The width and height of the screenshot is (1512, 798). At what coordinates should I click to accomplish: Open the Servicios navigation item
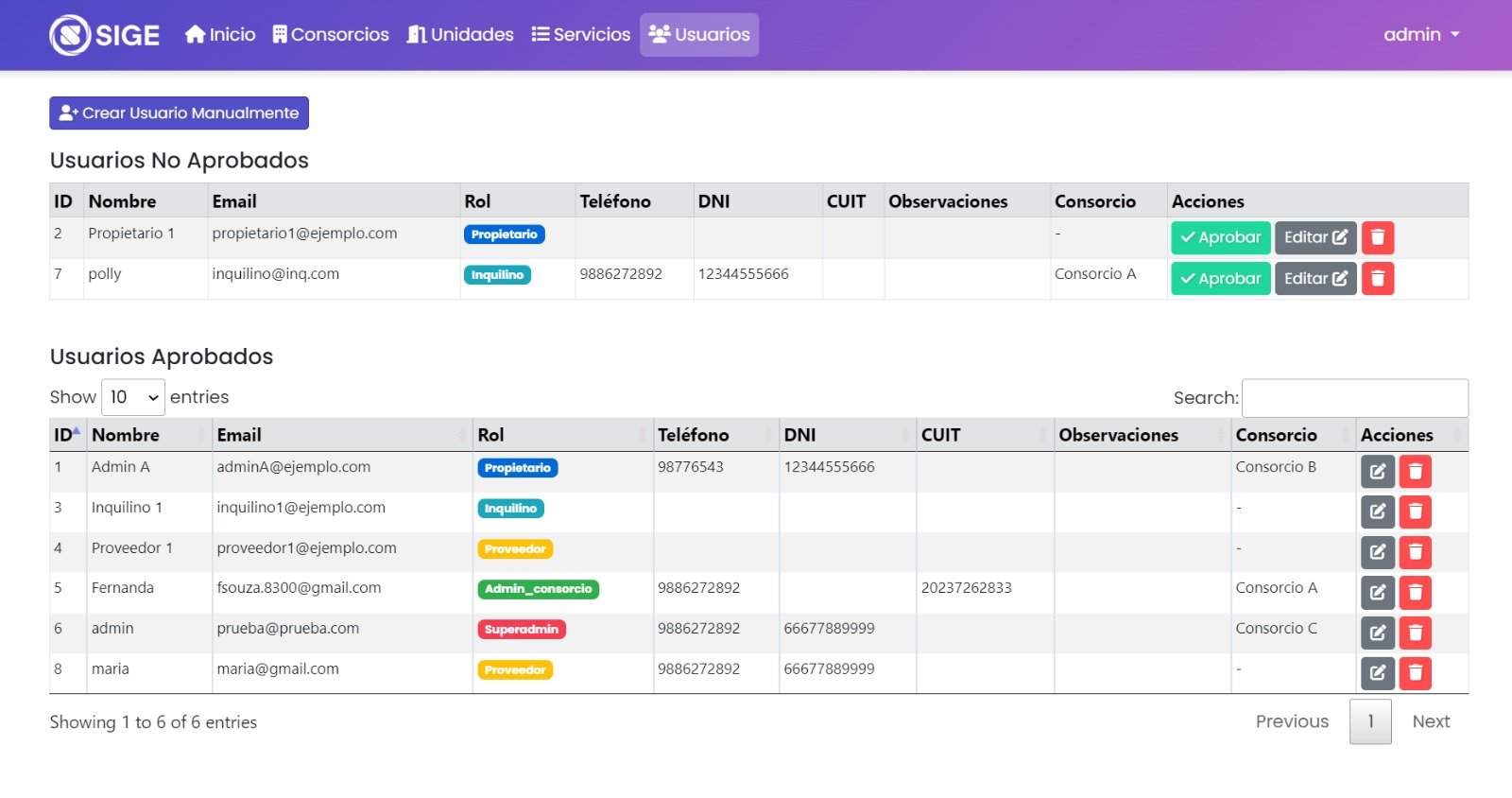click(x=580, y=35)
